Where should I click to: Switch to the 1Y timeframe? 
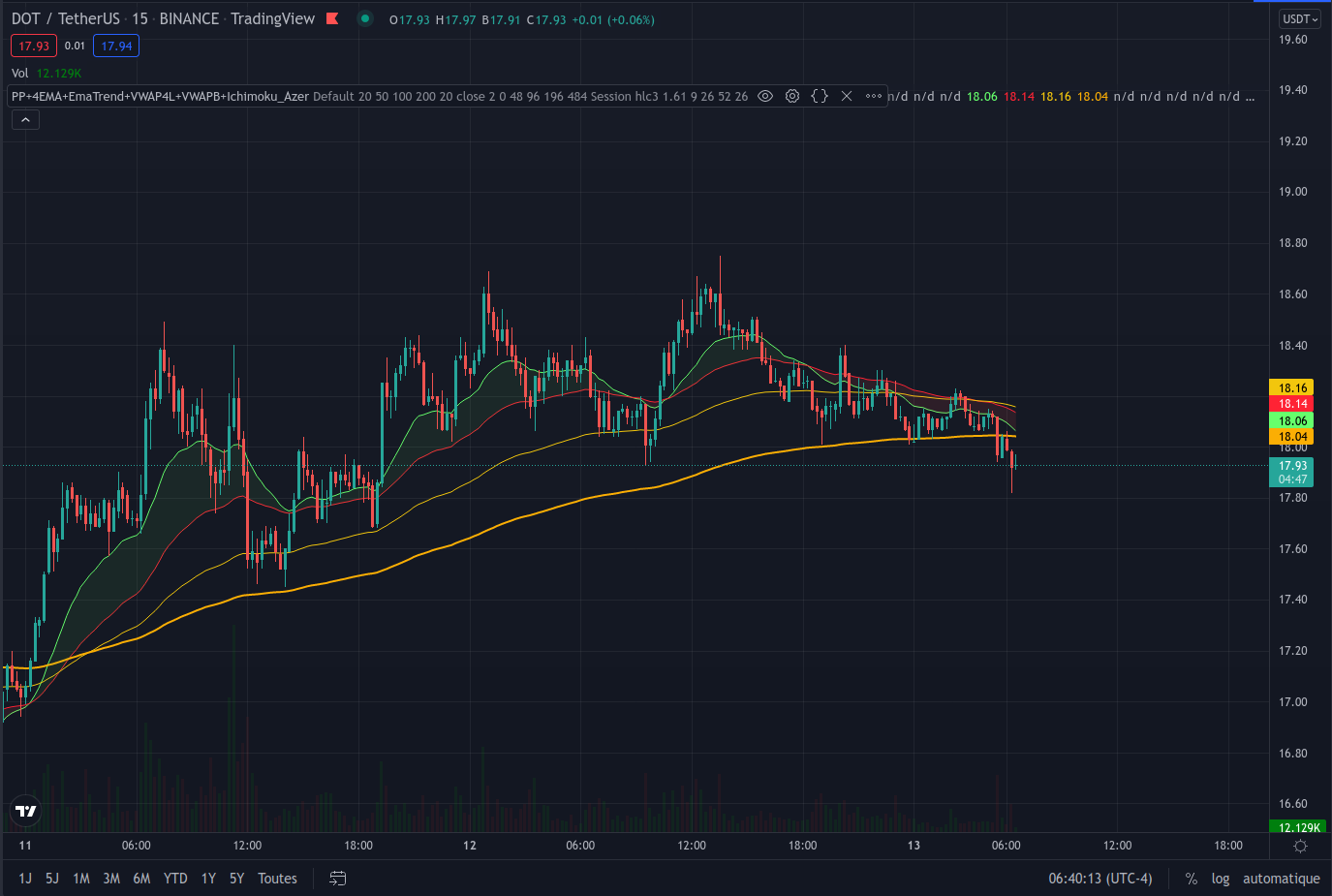pos(207,878)
